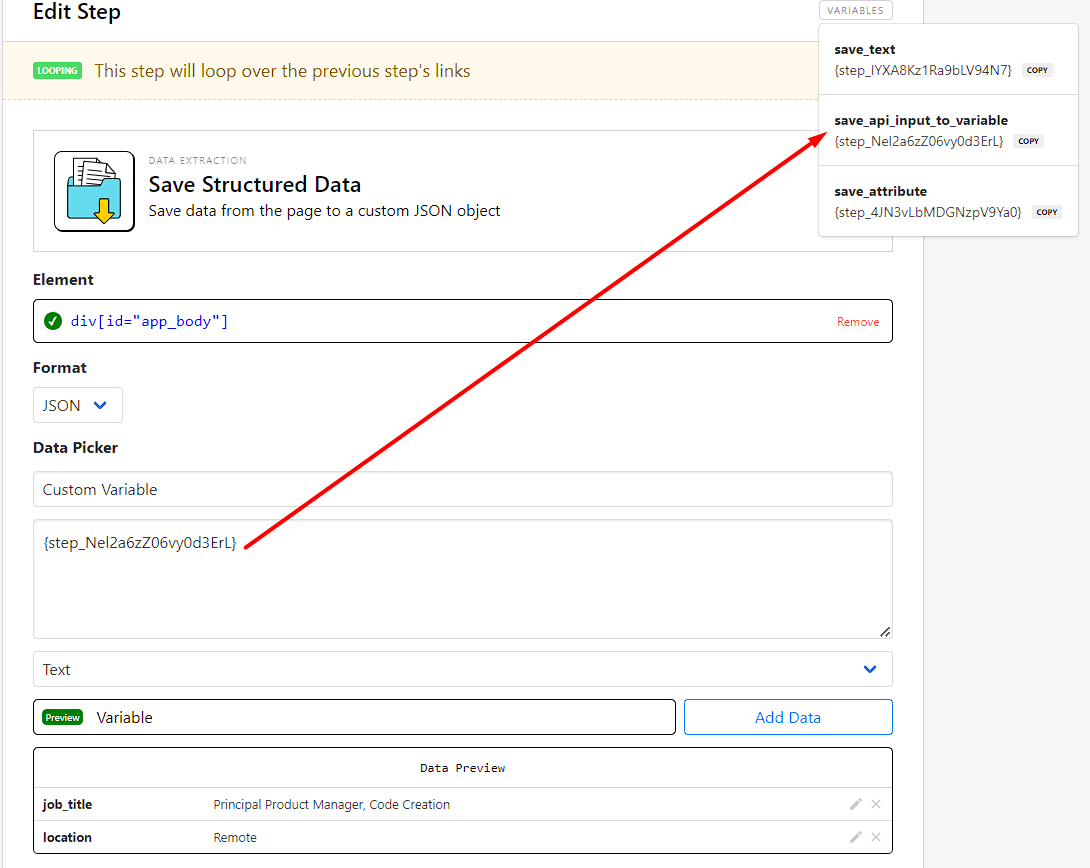
Task: Edit the job_title row with pencil icon
Action: click(x=856, y=804)
